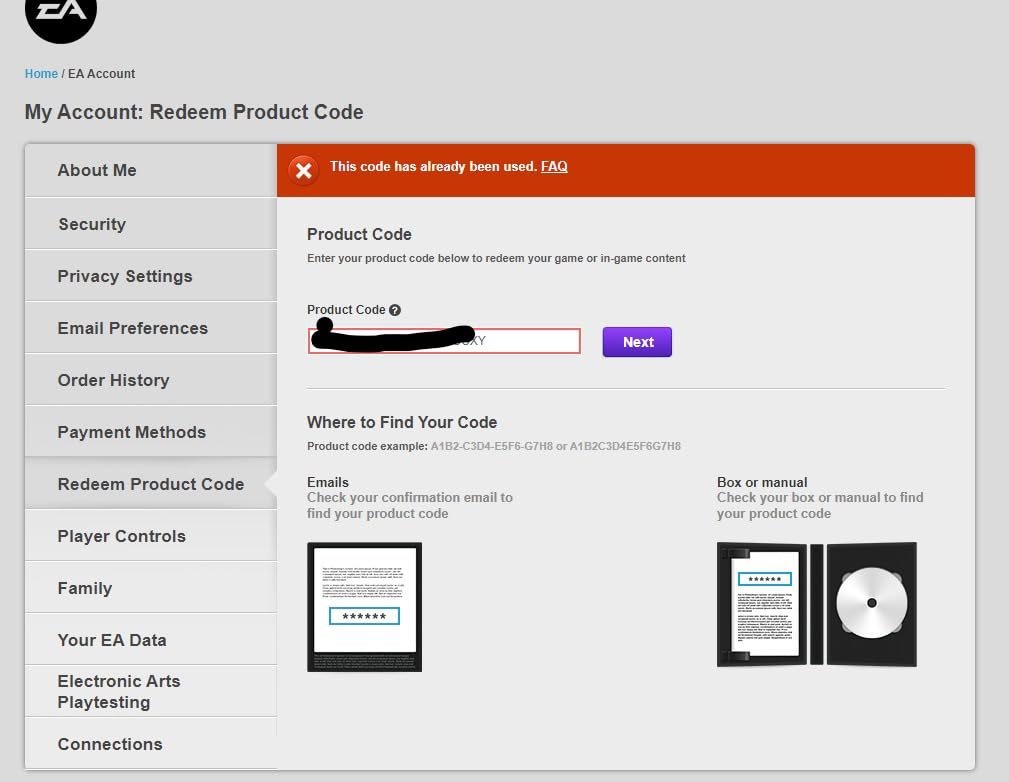Click 'My Account: Redeem Product Code' heading
This screenshot has height=782, width=1009.
pos(194,112)
